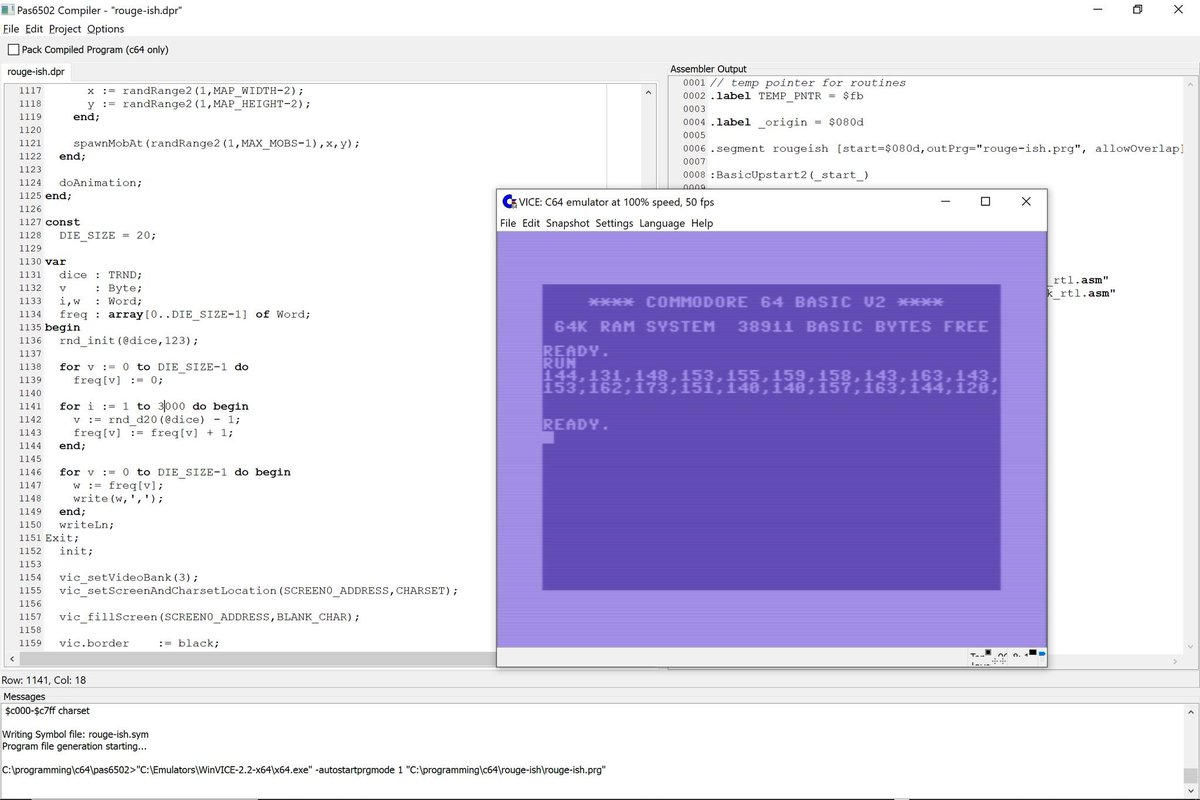1200x800 pixels.
Task: Open the Language menu in VICE
Action: 661,223
